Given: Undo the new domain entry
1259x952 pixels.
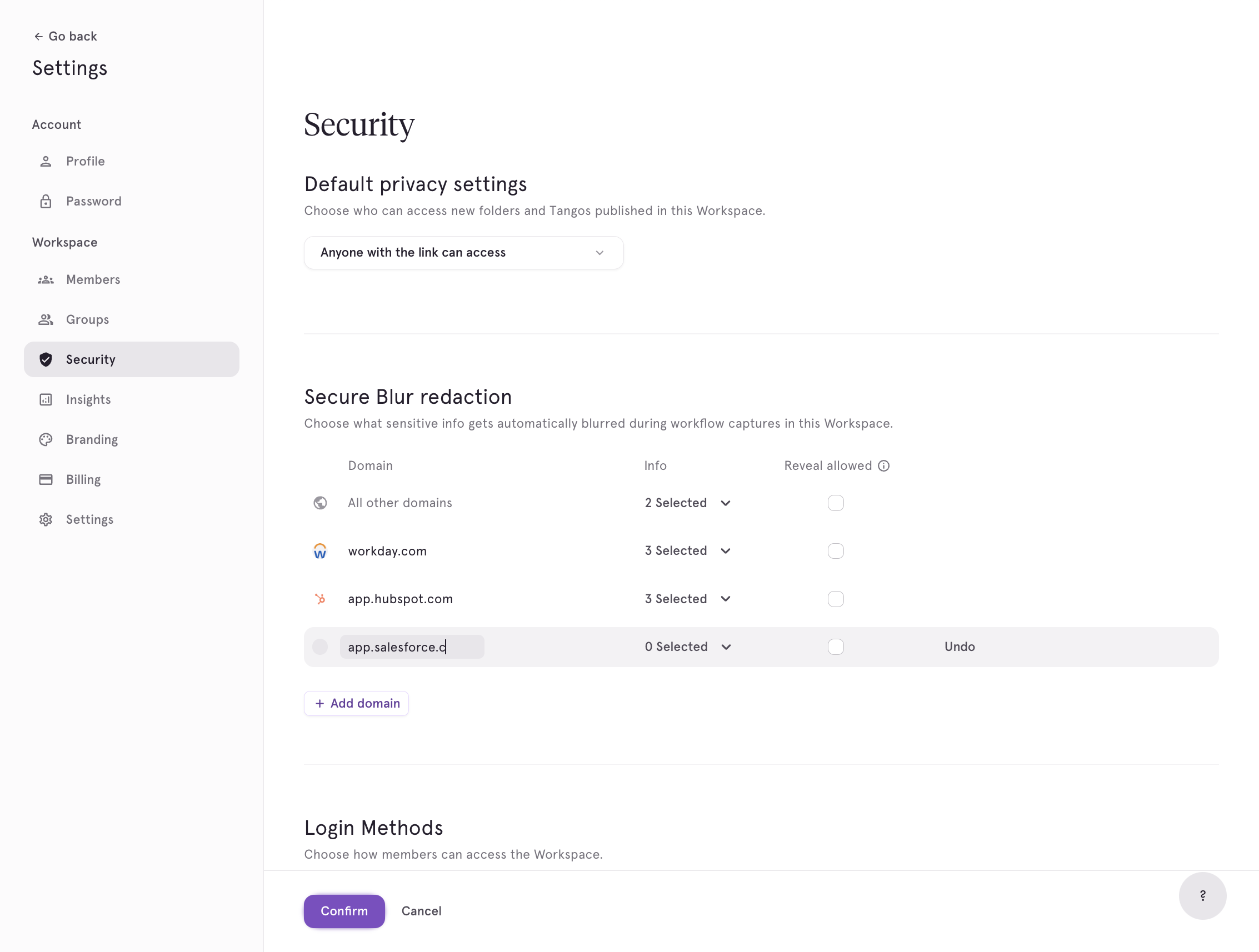Looking at the screenshot, I should (x=959, y=647).
